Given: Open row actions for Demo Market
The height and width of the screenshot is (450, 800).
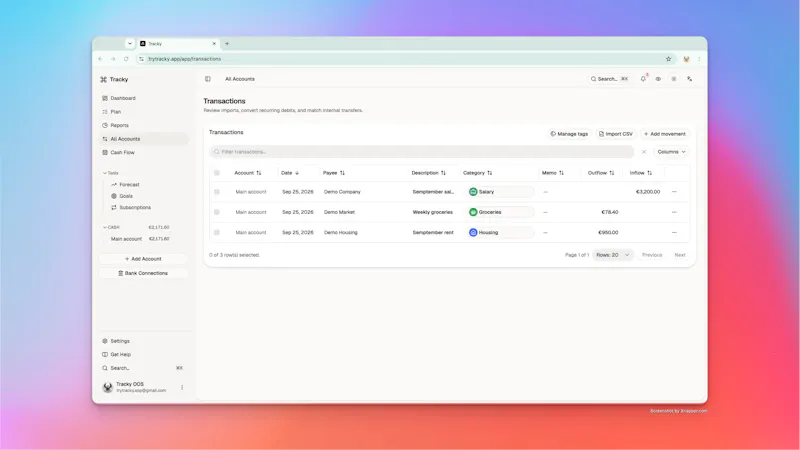Looking at the screenshot, I should [674, 212].
